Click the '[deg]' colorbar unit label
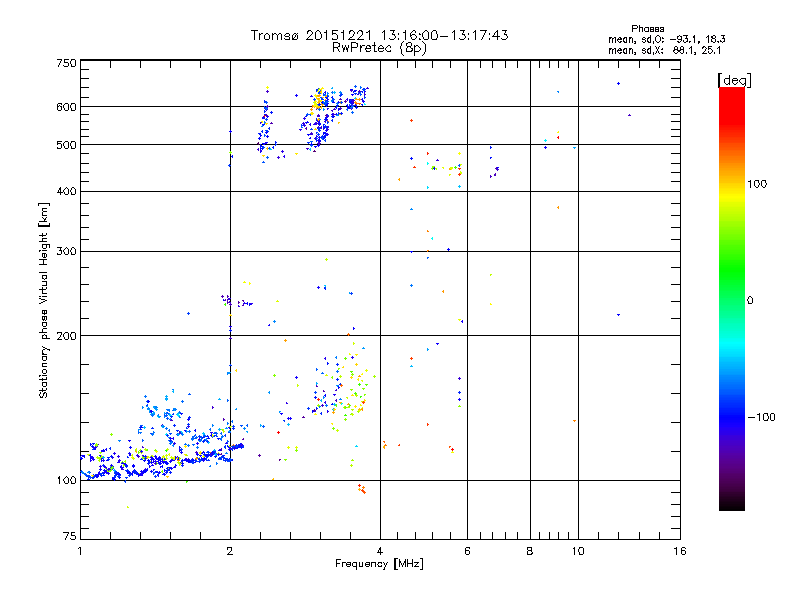 [734, 80]
